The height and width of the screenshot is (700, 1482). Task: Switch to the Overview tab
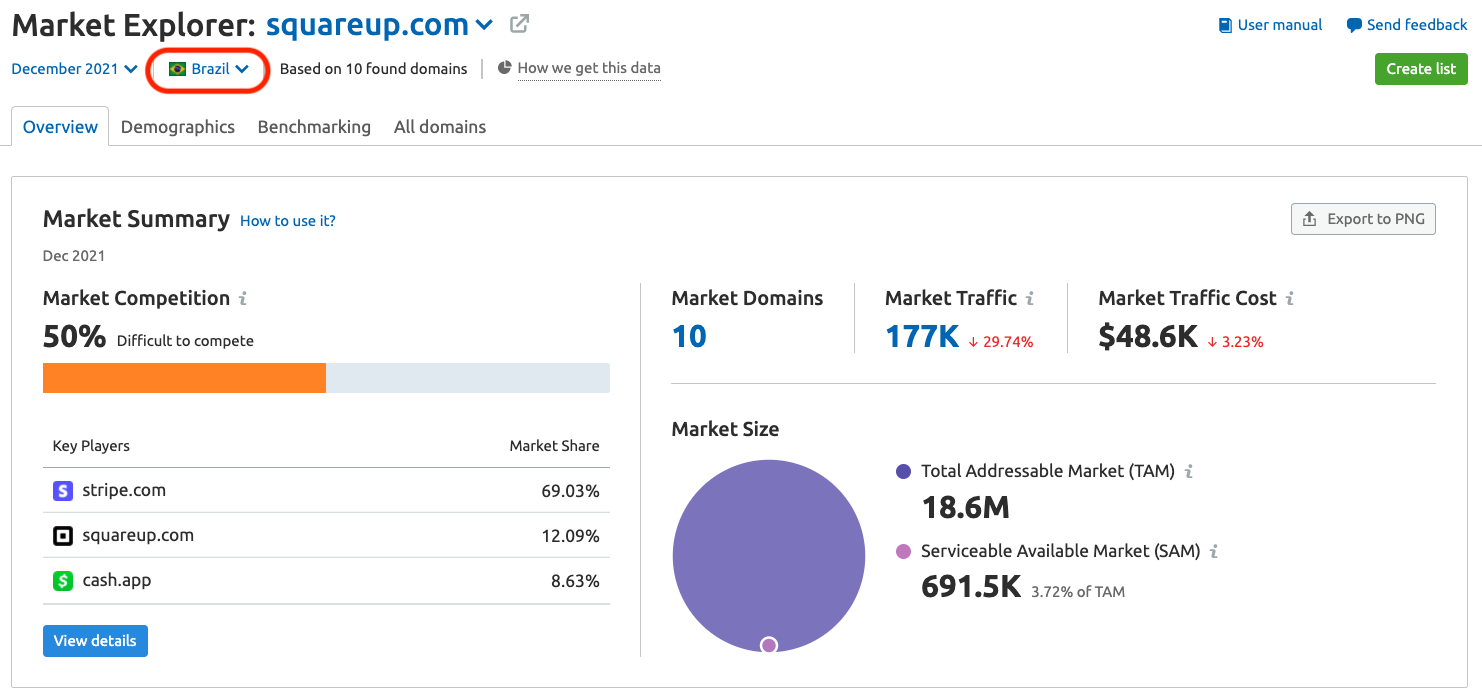point(60,127)
